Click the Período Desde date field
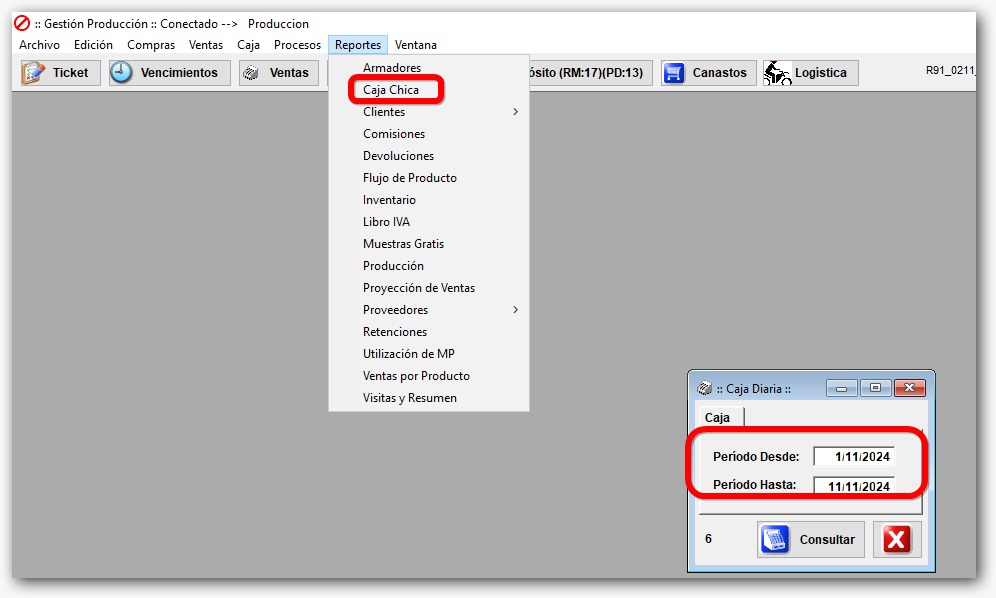This screenshot has height=598, width=996. coord(853,457)
